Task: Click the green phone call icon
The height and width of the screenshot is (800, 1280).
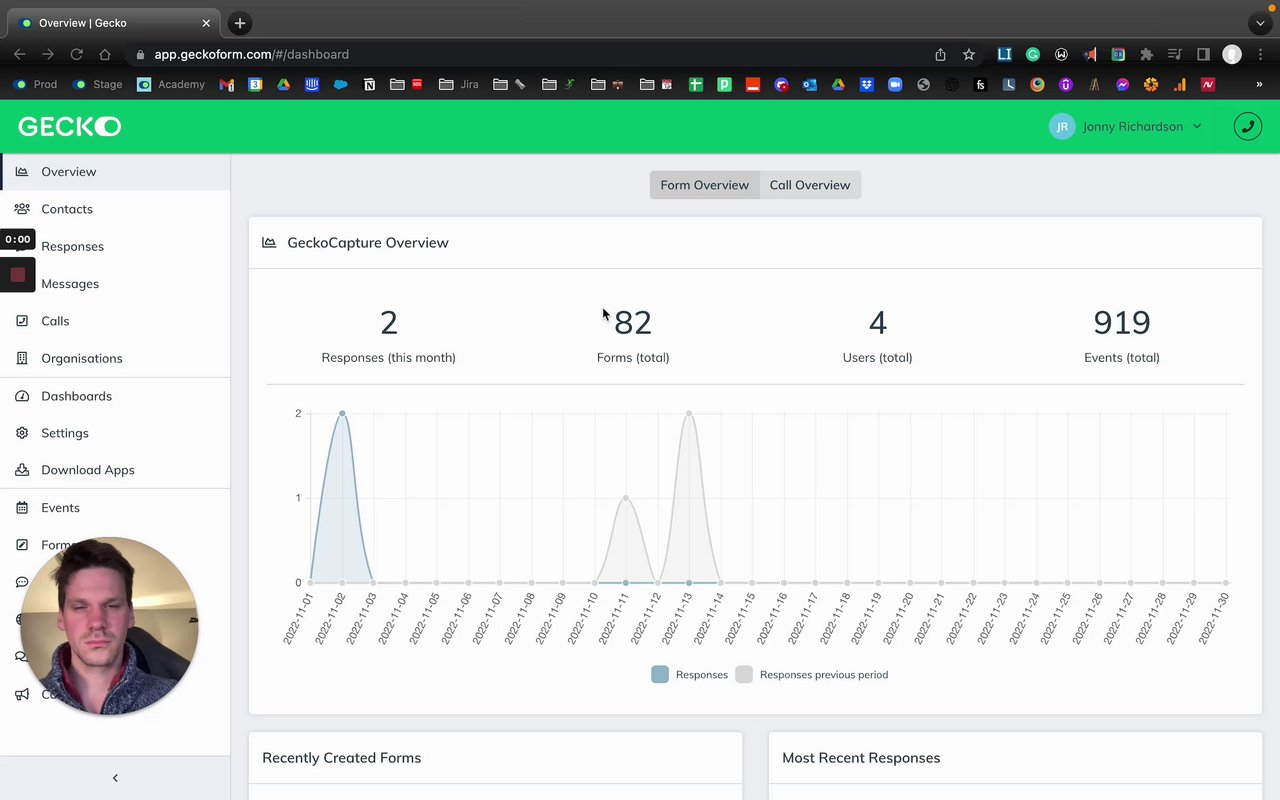Action: 1247,127
